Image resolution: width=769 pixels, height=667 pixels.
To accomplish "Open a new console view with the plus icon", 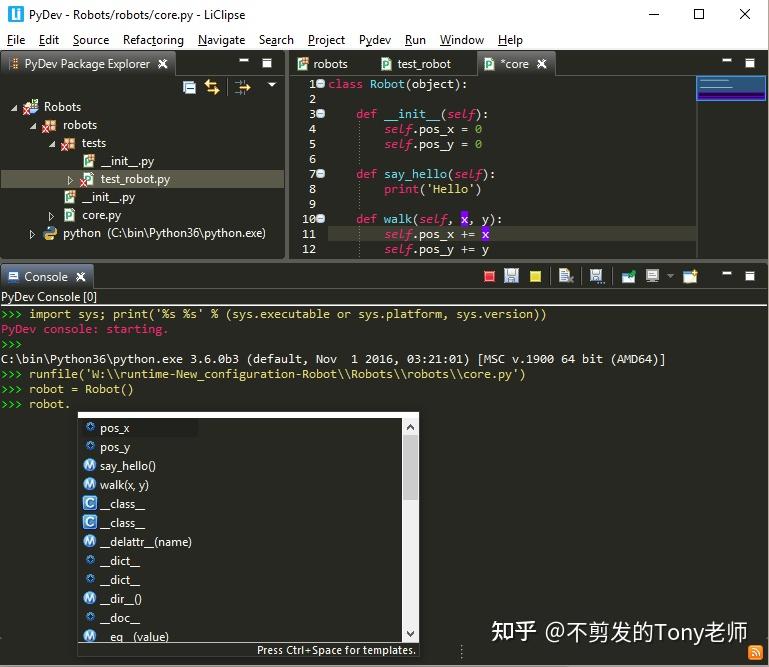I will click(x=691, y=276).
